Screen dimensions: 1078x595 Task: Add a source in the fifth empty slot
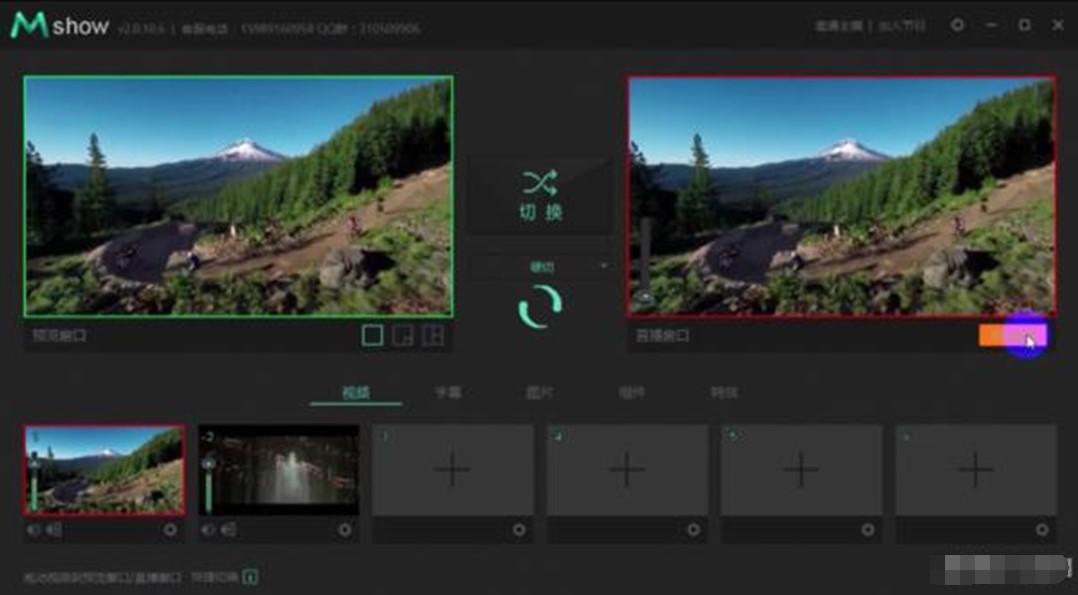[801, 470]
